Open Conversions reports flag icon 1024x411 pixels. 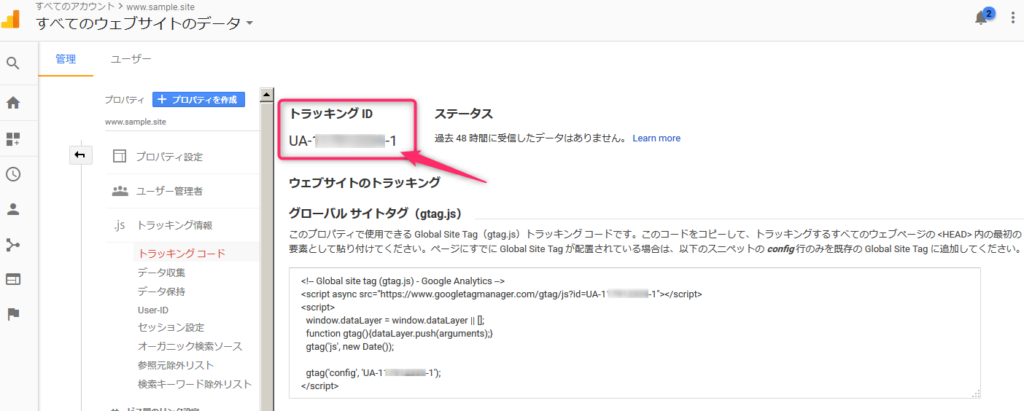click(13, 315)
